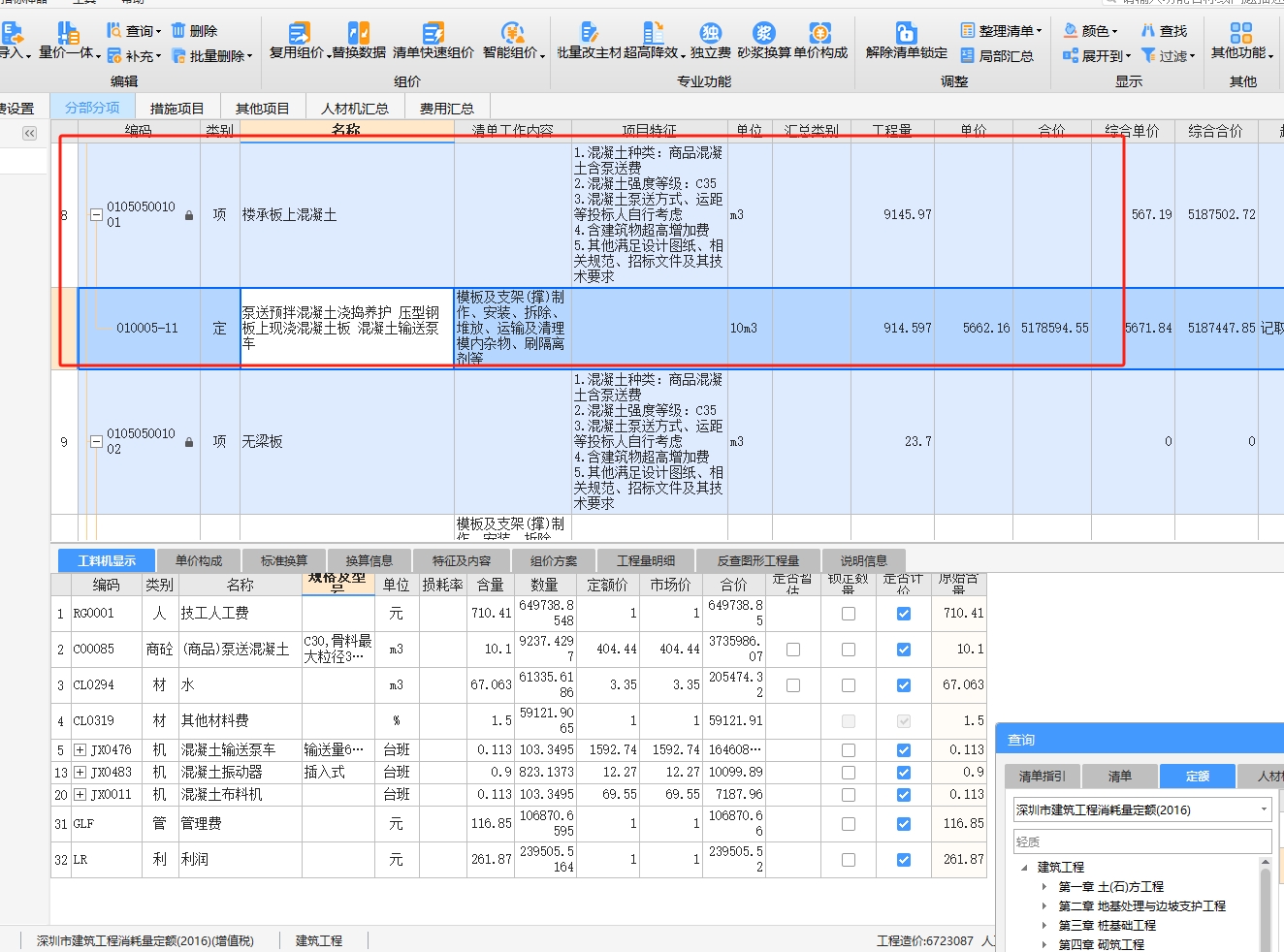Screen dimensions: 1284x952
Task: Click the 替换数据 replace data icon
Action: click(x=358, y=33)
